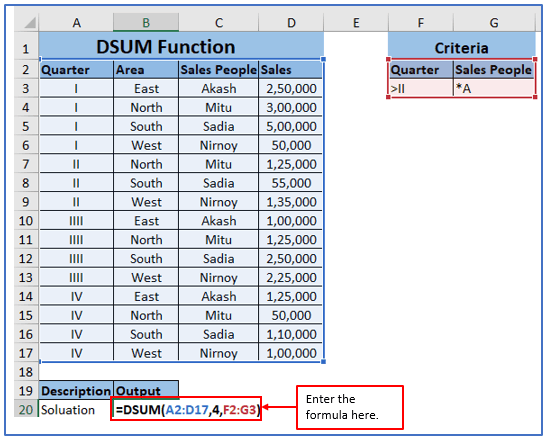Viewport: 548px width, 440px height.
Task: Click Sadia in row 5
Action: (x=218, y=126)
